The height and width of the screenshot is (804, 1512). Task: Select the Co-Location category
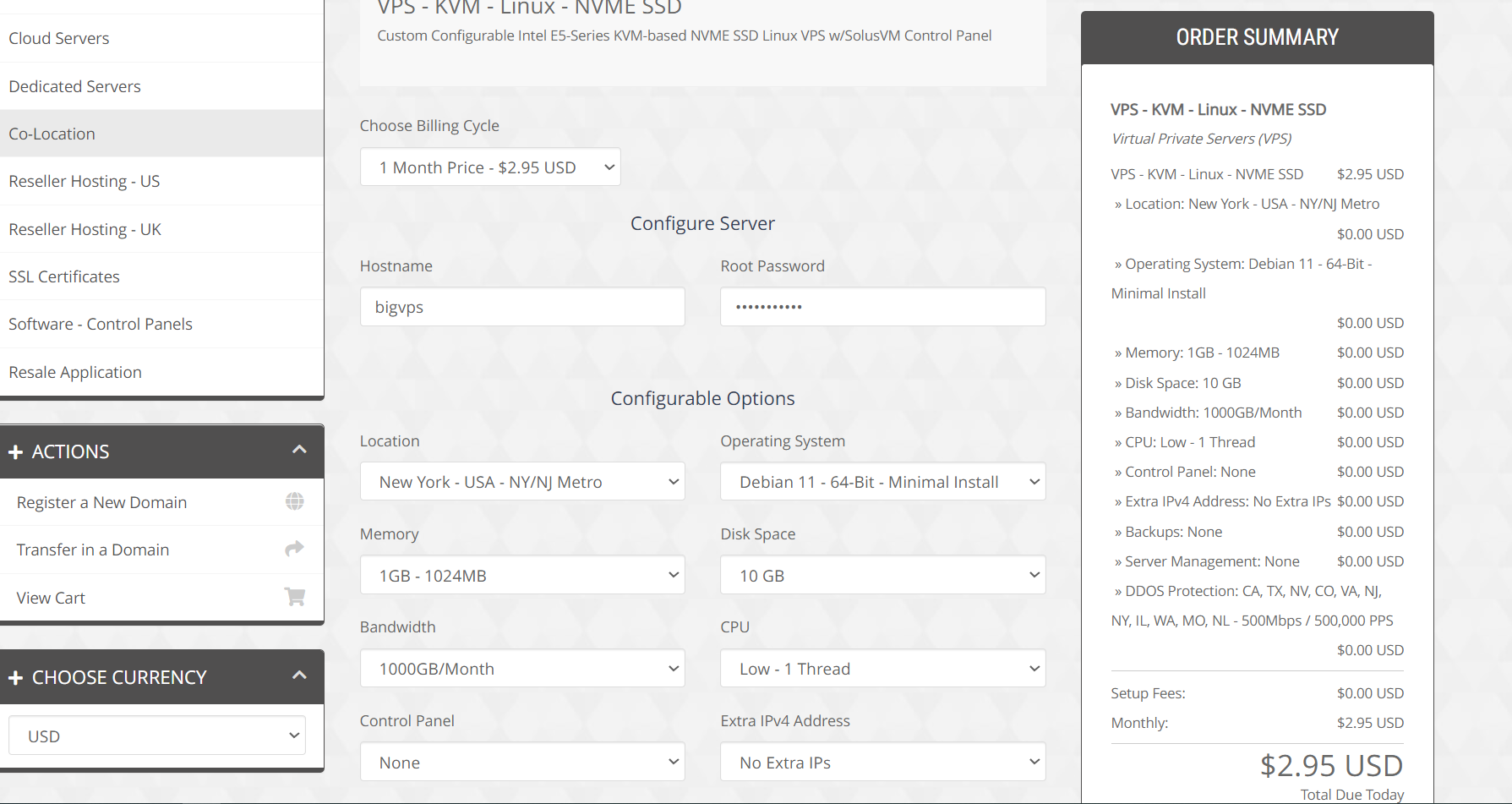click(161, 134)
